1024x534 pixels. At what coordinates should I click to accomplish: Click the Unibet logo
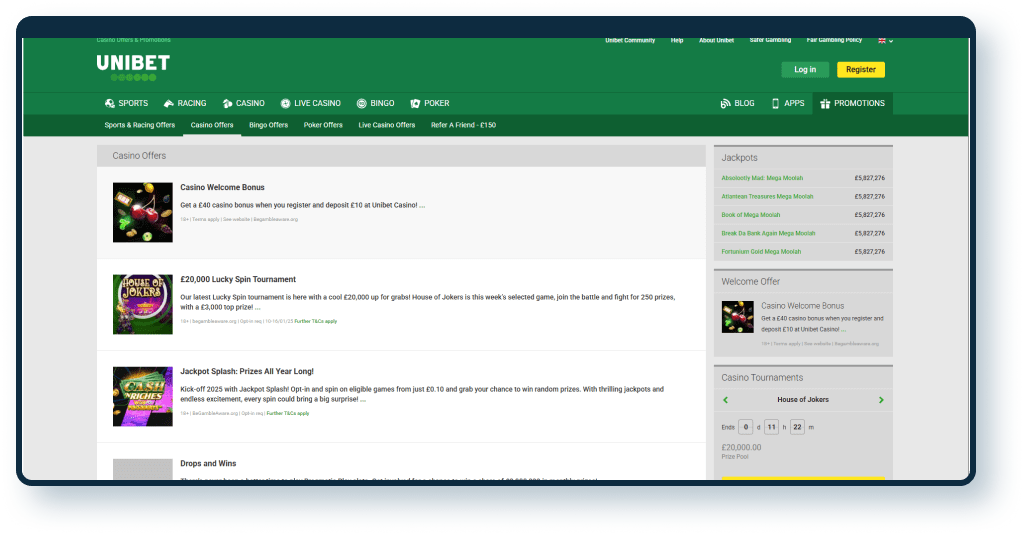(133, 68)
